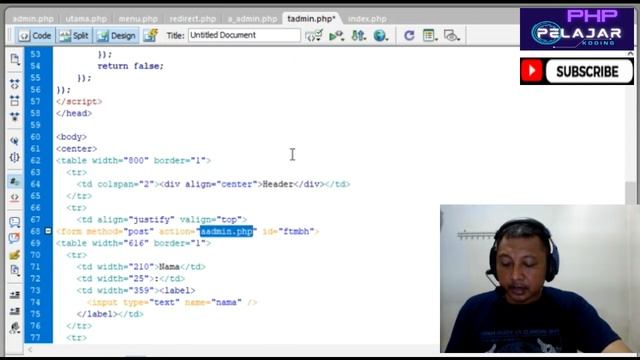Click 'return false;' on line 54

point(130,66)
